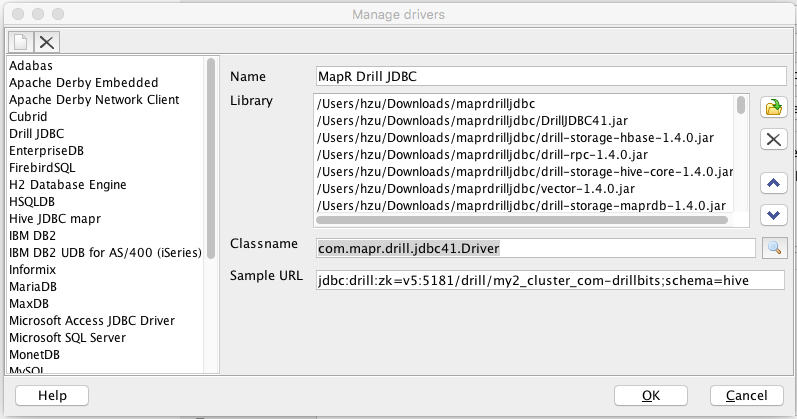Add library file with folder icon
The width and height of the screenshot is (797, 419).
point(774,107)
